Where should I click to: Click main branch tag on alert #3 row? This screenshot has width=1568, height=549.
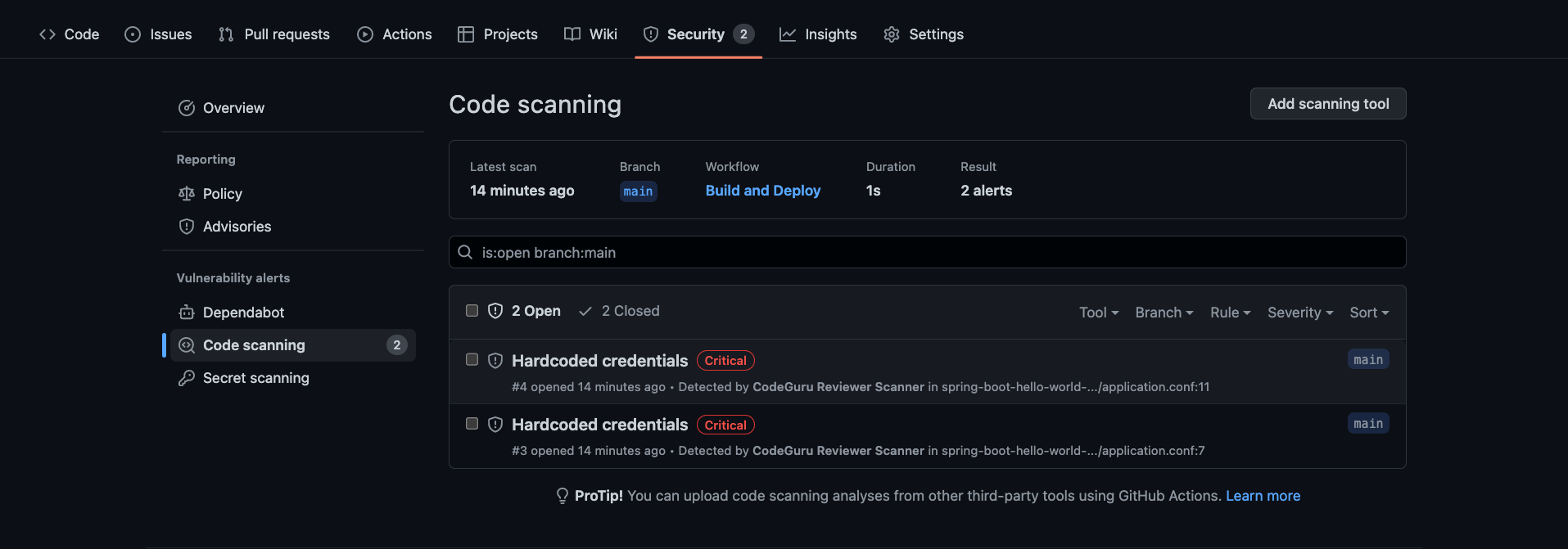pyautogui.click(x=1368, y=424)
